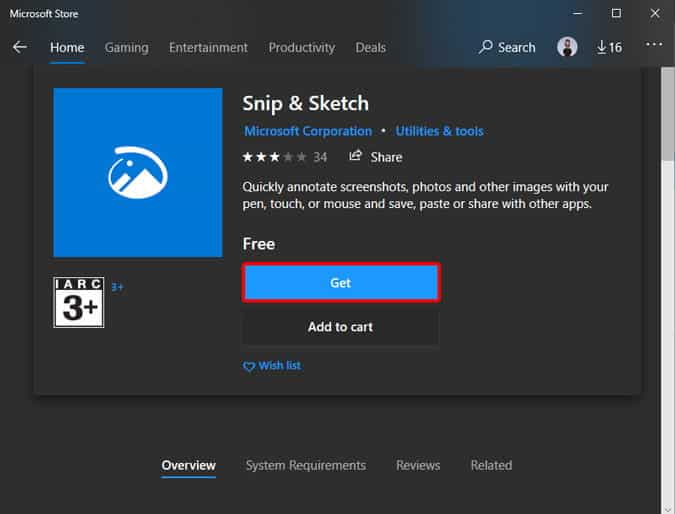
Task: Click the 'Snip & Sketch' app title
Action: click(306, 104)
